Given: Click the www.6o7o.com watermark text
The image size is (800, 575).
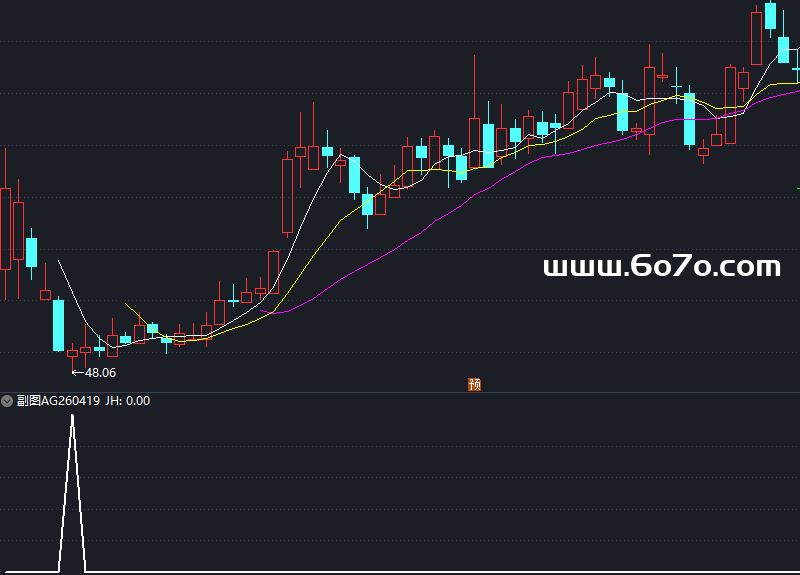Looking at the screenshot, I should pyautogui.click(x=661, y=267).
